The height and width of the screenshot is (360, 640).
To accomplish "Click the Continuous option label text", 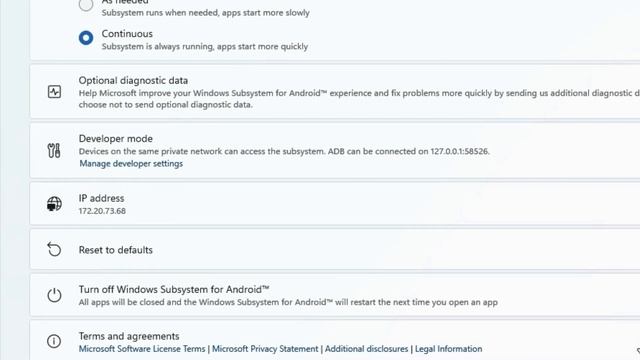I will (127, 34).
